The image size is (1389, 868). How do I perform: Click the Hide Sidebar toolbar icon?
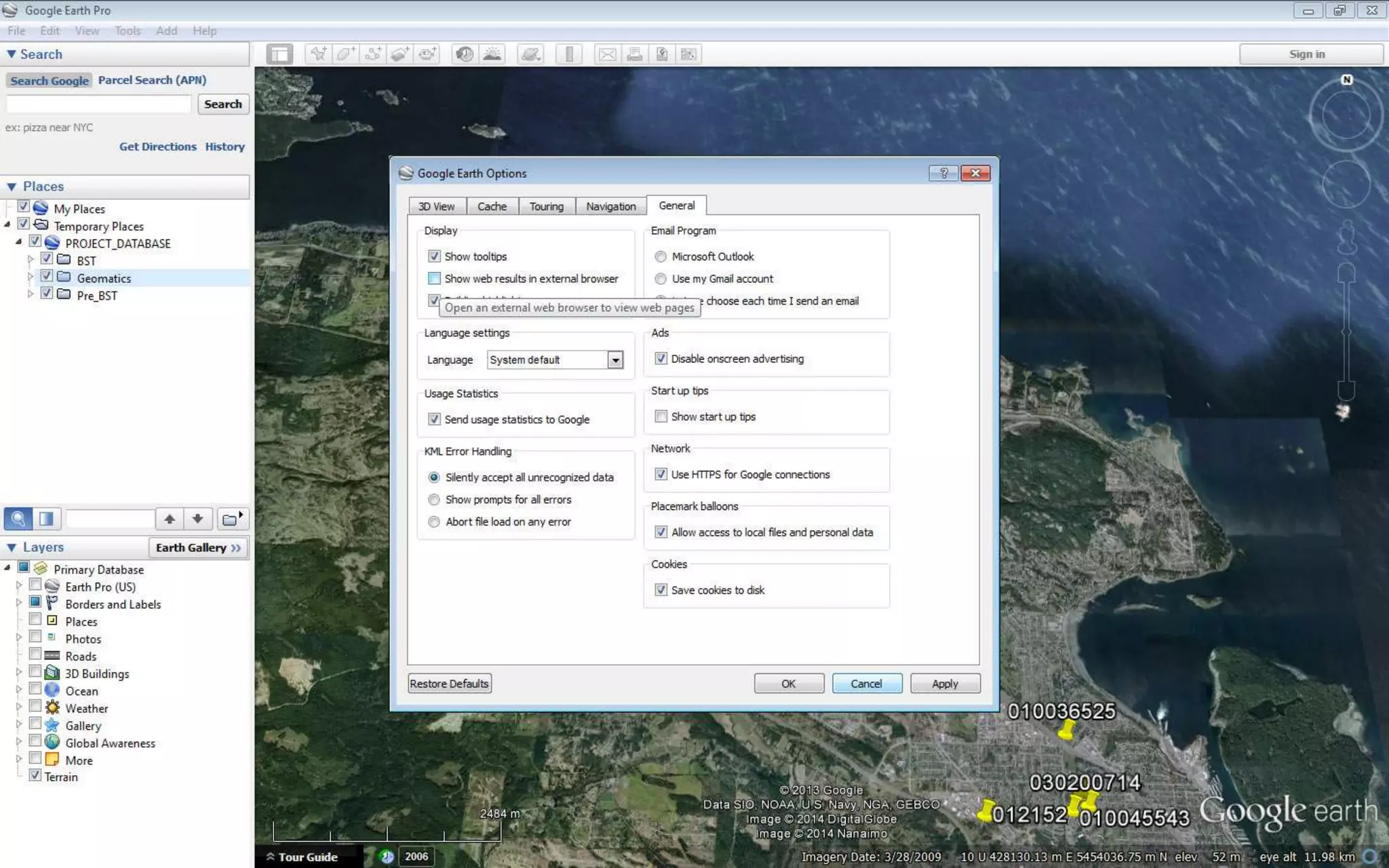tap(279, 54)
